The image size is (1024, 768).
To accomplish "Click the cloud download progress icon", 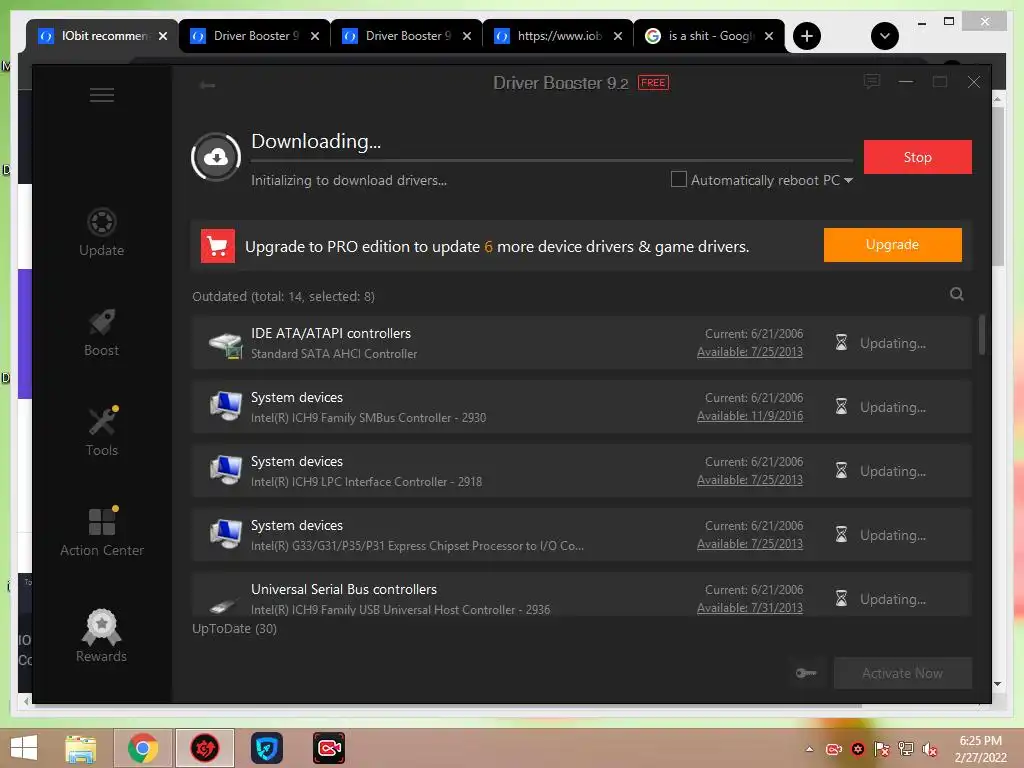I will 216,157.
